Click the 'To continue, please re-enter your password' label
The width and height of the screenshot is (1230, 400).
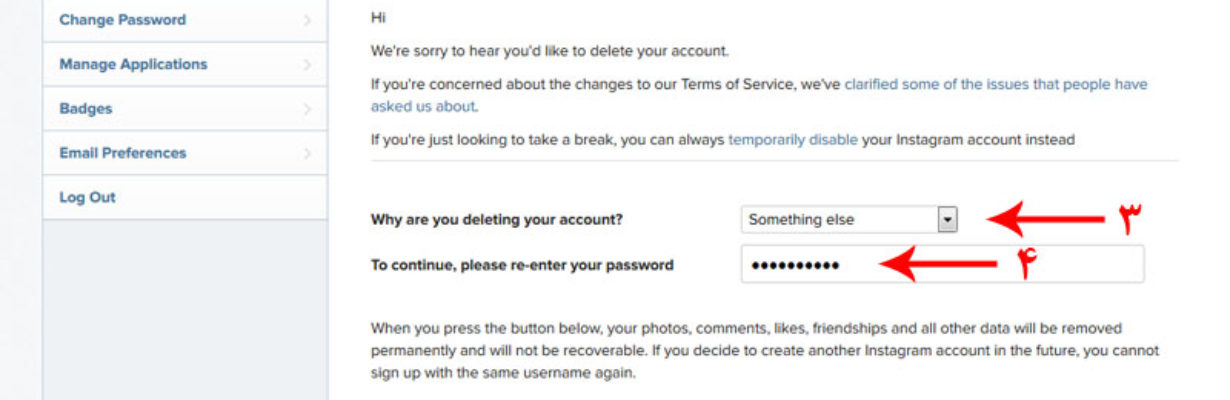[522, 265]
